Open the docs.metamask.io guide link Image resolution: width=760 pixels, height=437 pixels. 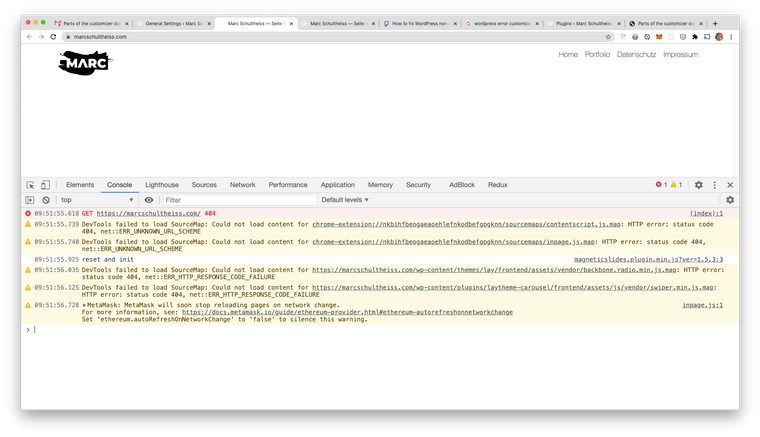click(x=348, y=312)
